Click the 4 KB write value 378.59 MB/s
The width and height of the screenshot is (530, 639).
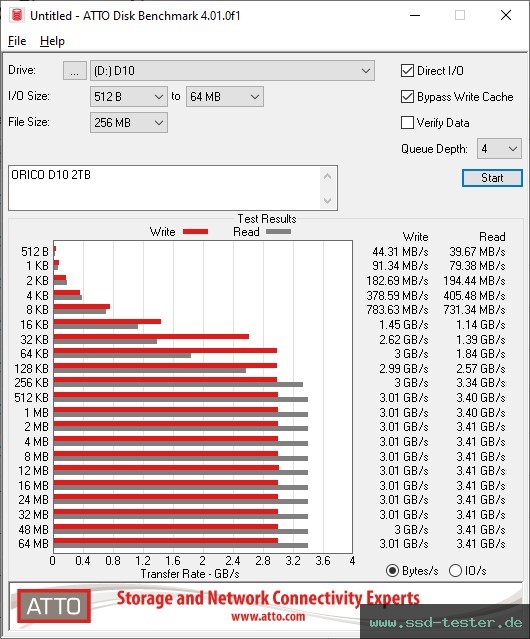[x=397, y=295]
